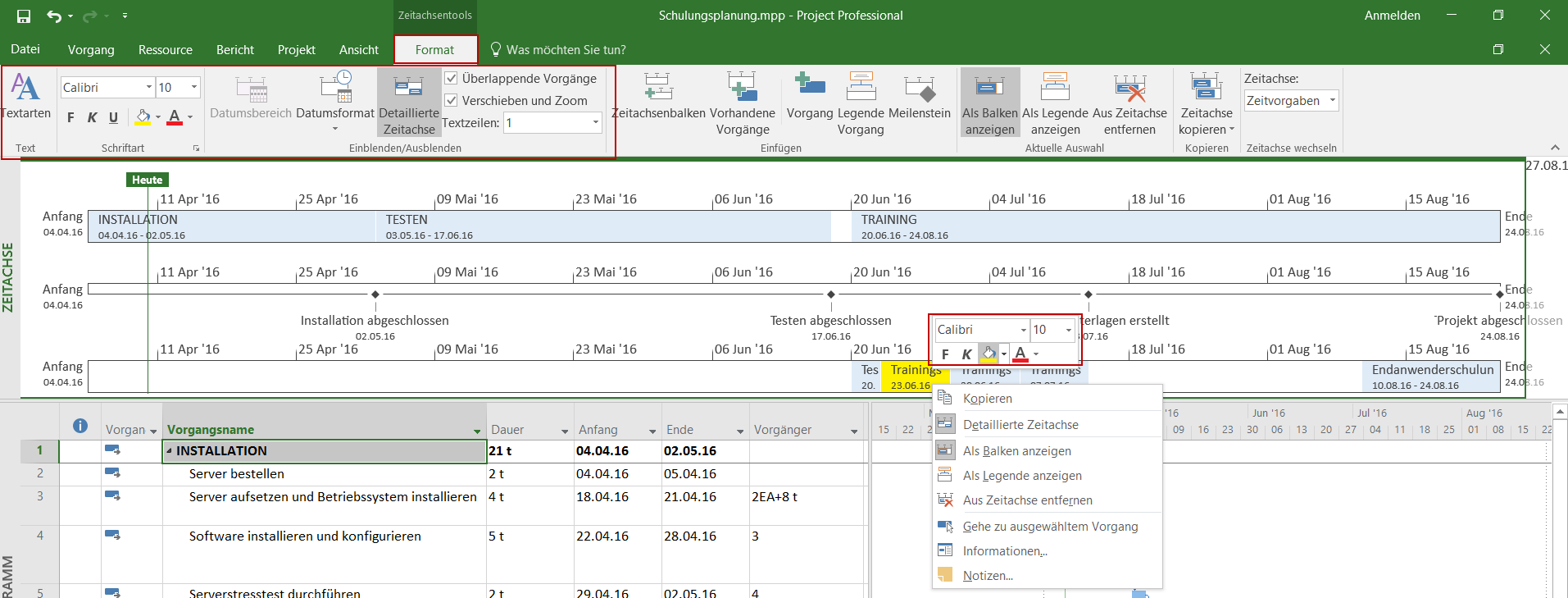Open the Ansicht ribbon tab
This screenshot has height=598, width=1568.
point(358,50)
